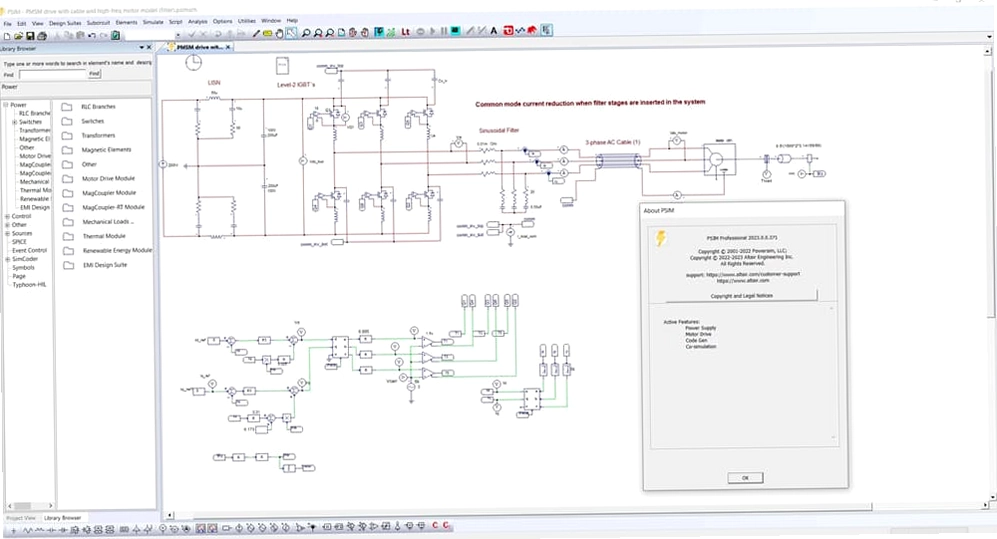Place a resistor from bottom toolbar
Screen dimensions: 997x539
tap(27, 529)
